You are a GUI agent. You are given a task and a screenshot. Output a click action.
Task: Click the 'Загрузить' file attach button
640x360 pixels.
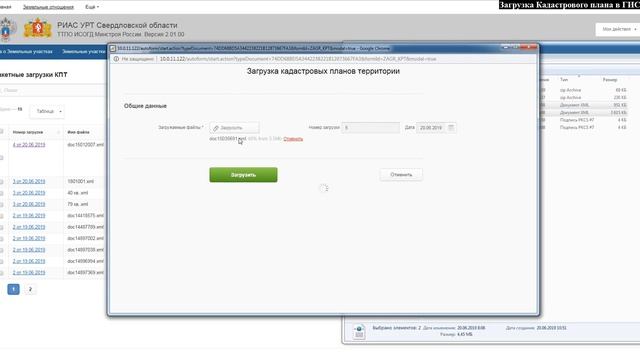click(x=234, y=128)
